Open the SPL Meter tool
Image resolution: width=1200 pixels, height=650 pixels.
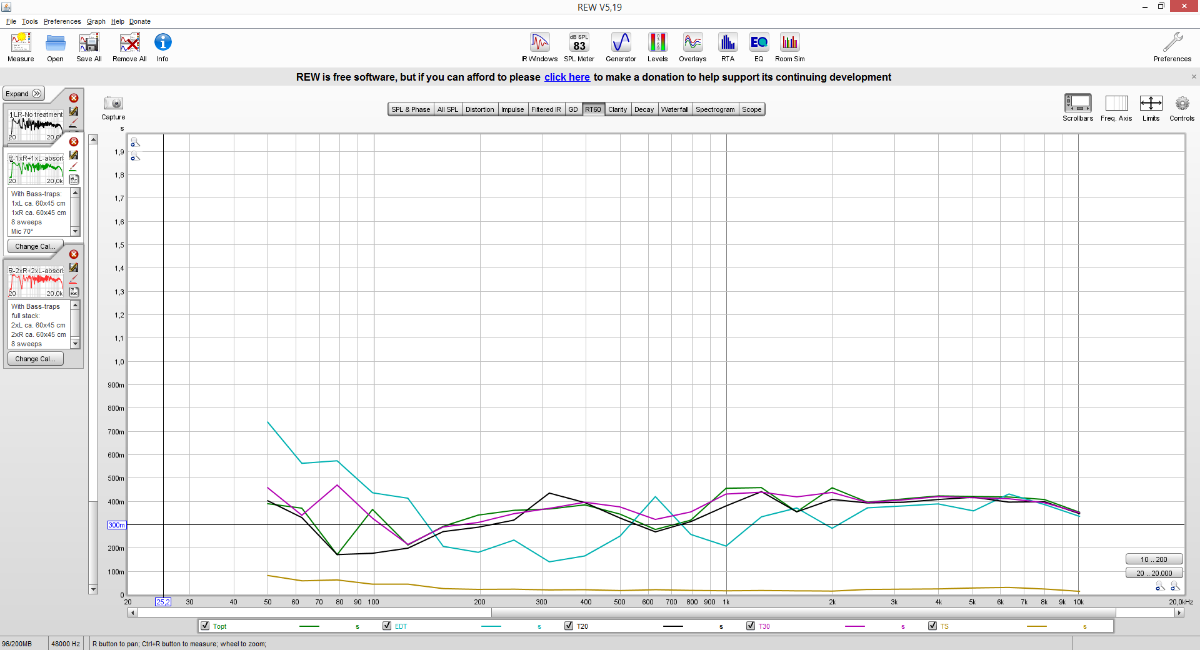pos(579,45)
